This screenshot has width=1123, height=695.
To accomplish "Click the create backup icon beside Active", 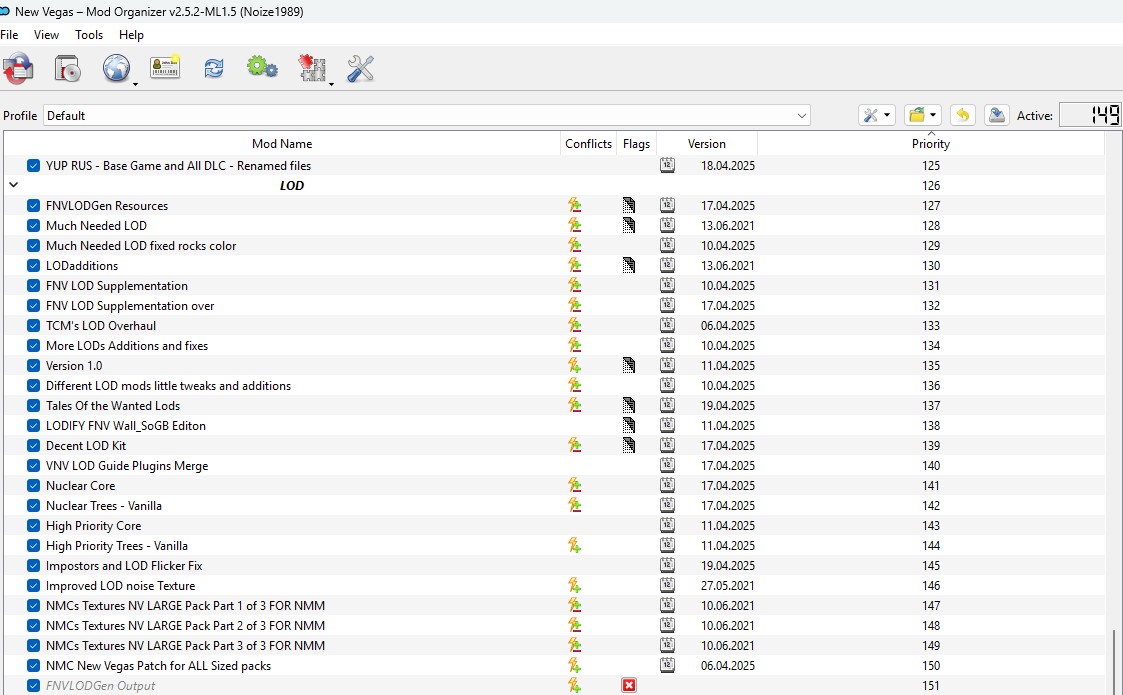I will point(996,115).
